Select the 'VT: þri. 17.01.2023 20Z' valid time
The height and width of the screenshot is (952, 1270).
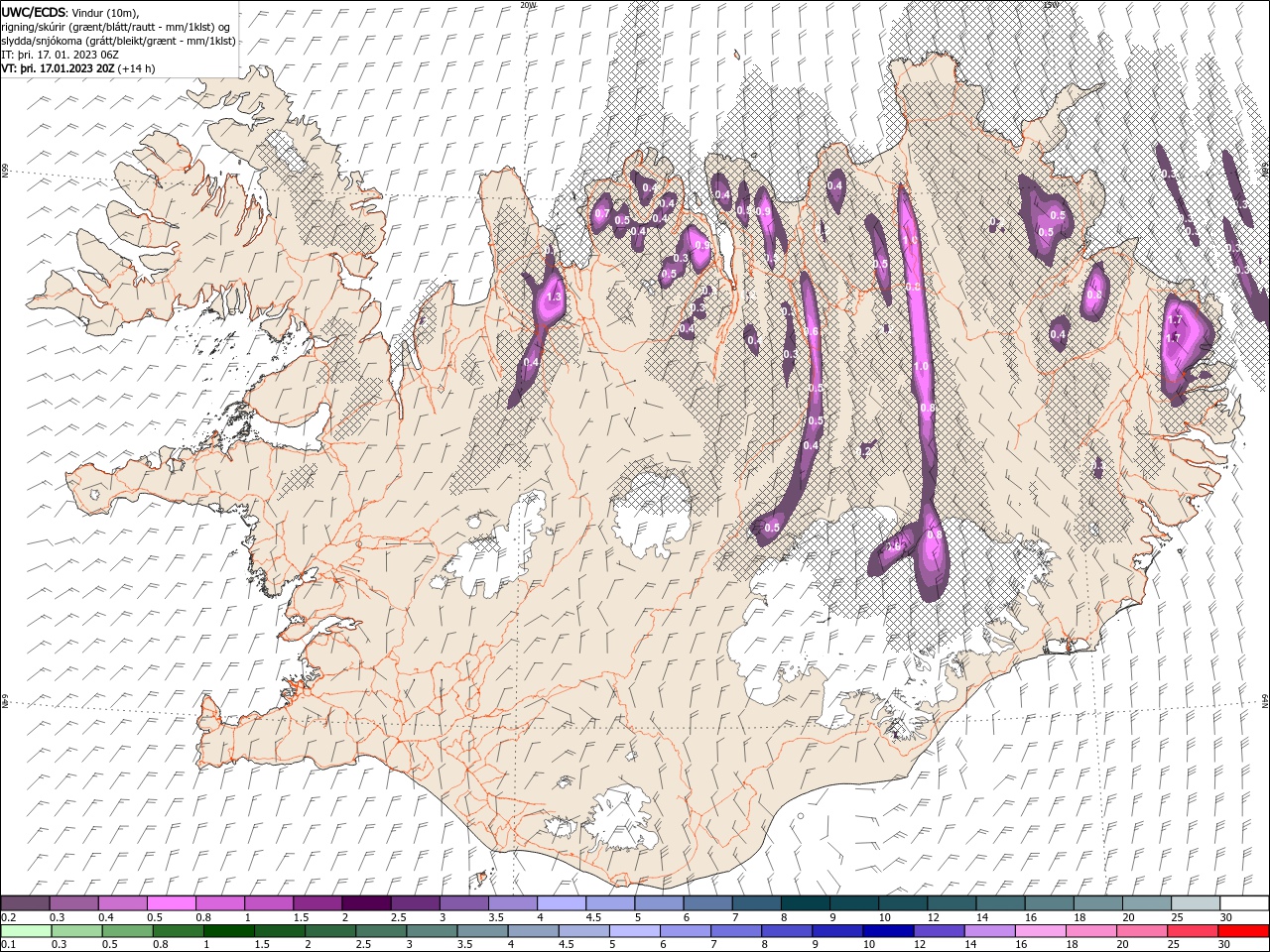[x=58, y=69]
